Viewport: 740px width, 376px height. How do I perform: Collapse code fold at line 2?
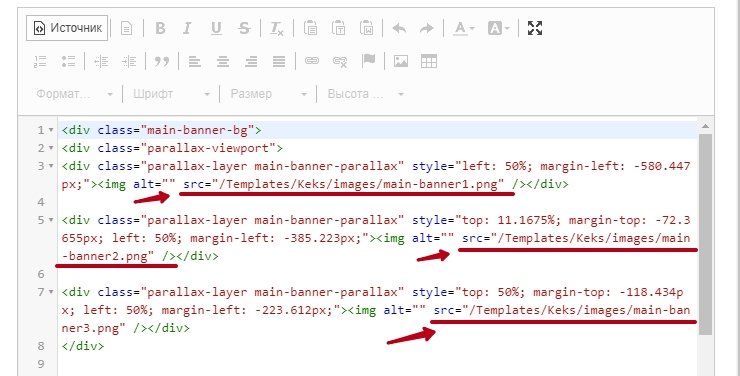(x=51, y=148)
